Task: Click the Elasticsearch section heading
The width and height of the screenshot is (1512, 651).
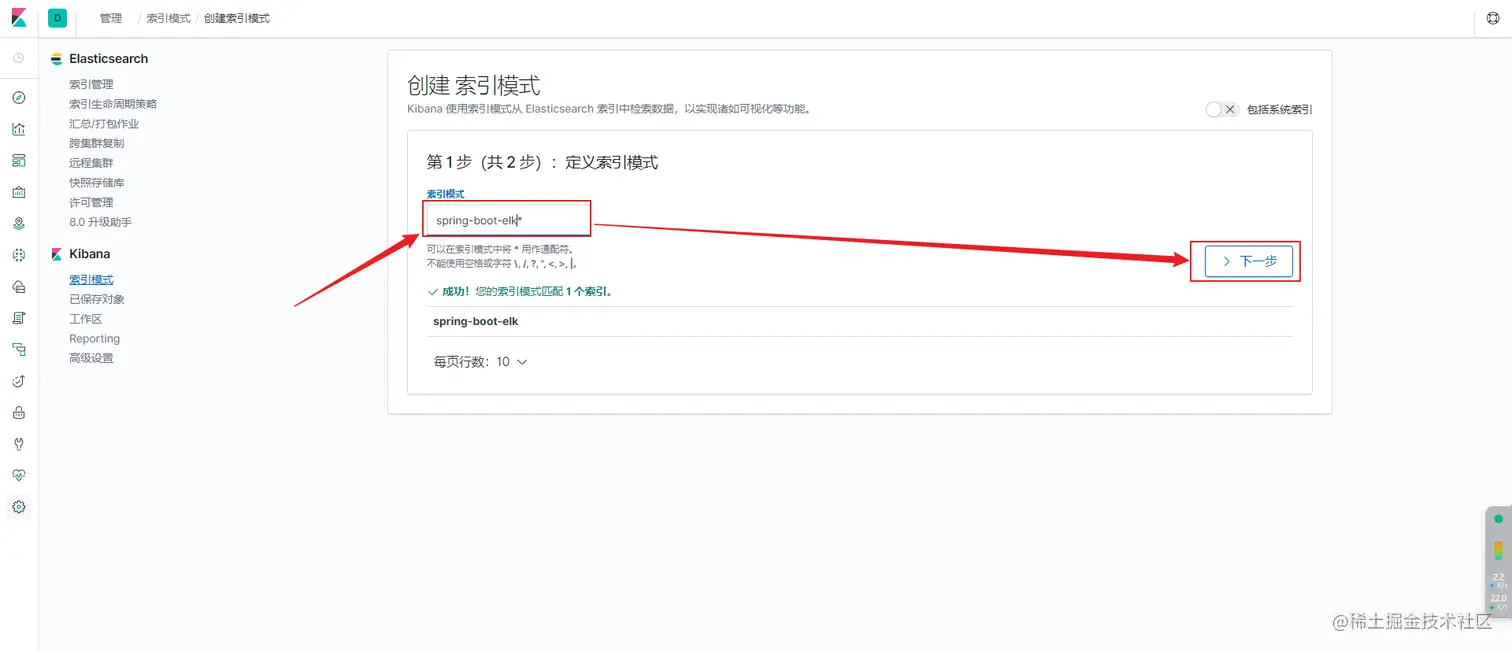Action: [108, 59]
